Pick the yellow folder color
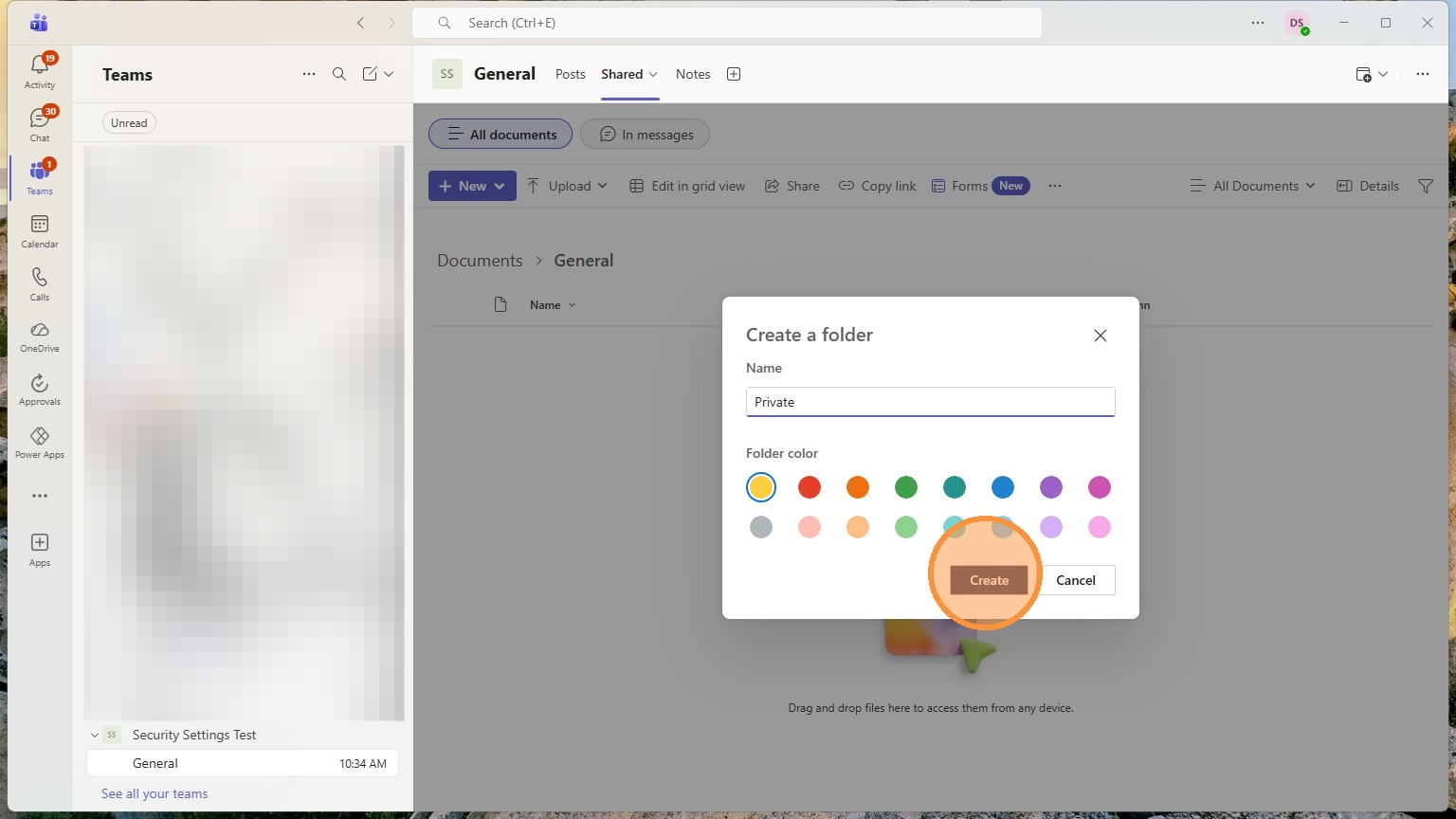The height and width of the screenshot is (819, 1456). [761, 487]
